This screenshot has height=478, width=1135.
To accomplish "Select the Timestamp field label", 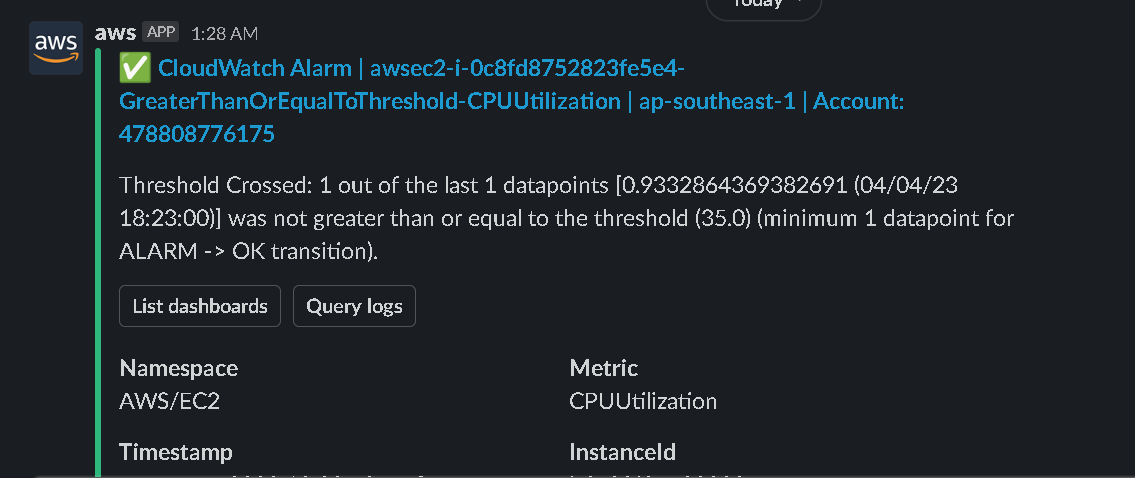I will pyautogui.click(x=176, y=452).
